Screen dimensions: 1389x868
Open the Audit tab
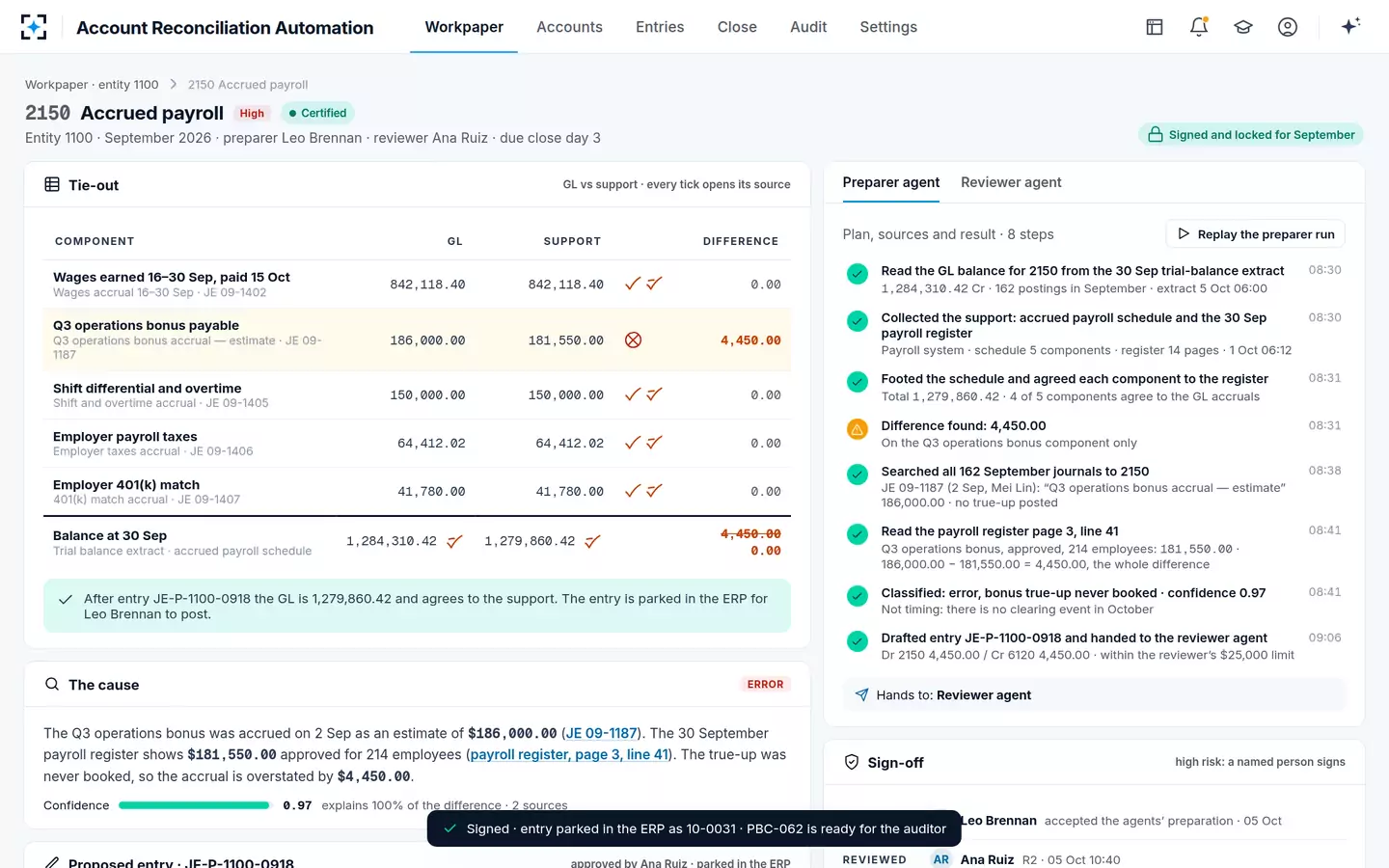click(x=808, y=27)
